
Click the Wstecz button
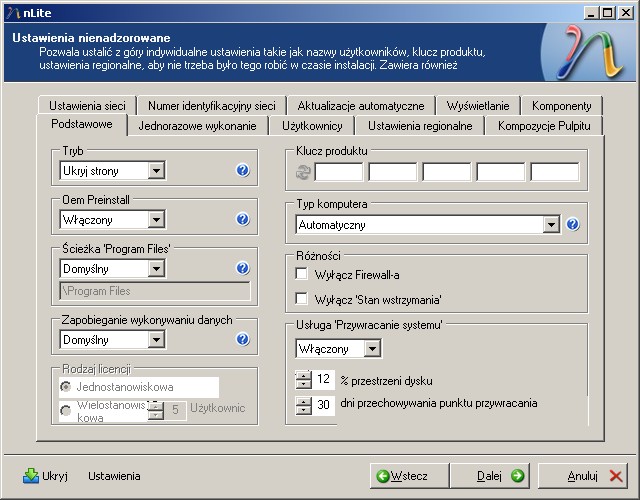[409, 476]
